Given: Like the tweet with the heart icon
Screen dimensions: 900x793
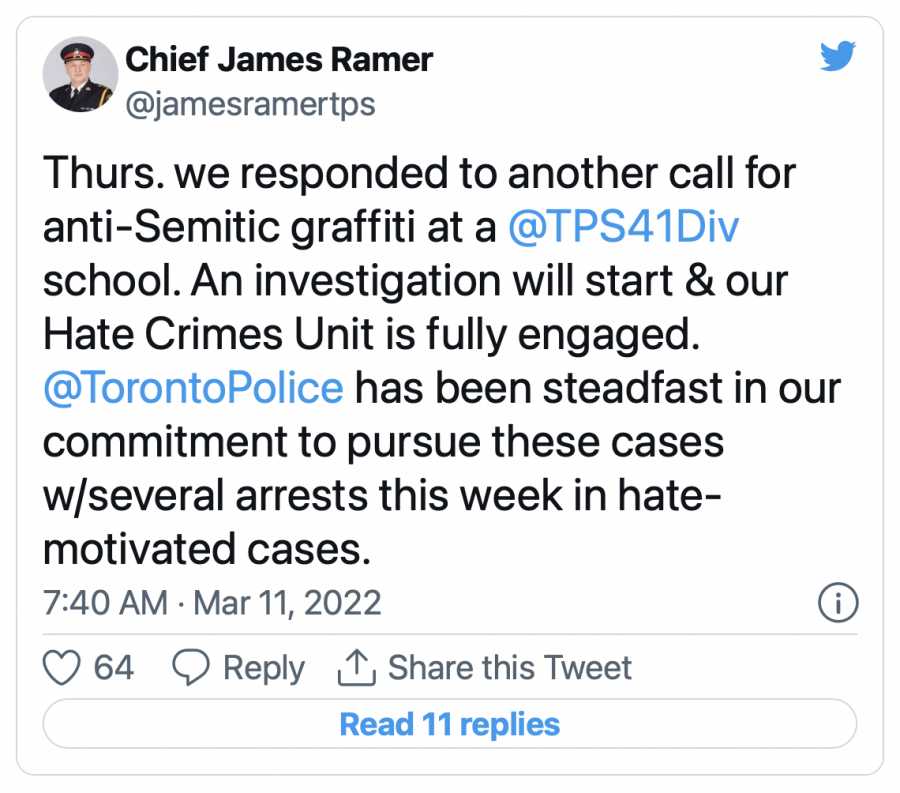Looking at the screenshot, I should (x=63, y=668).
